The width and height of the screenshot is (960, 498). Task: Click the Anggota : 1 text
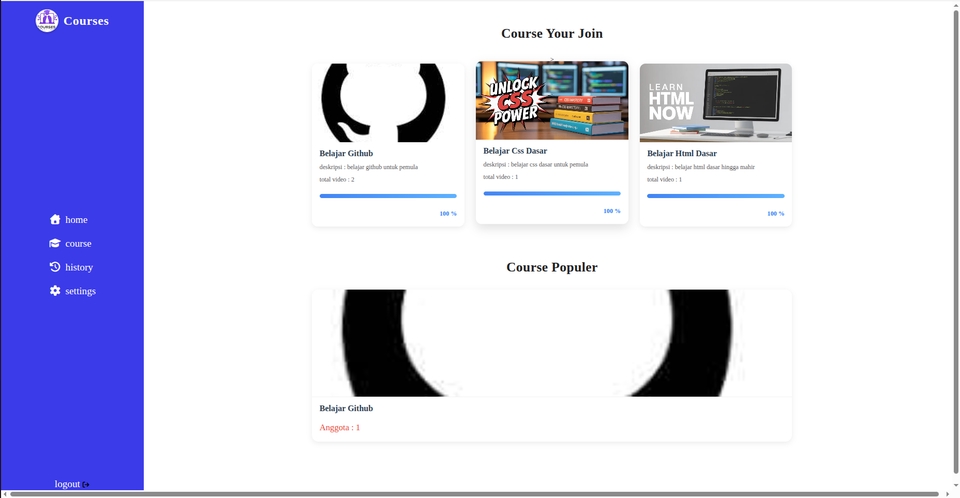(x=340, y=428)
